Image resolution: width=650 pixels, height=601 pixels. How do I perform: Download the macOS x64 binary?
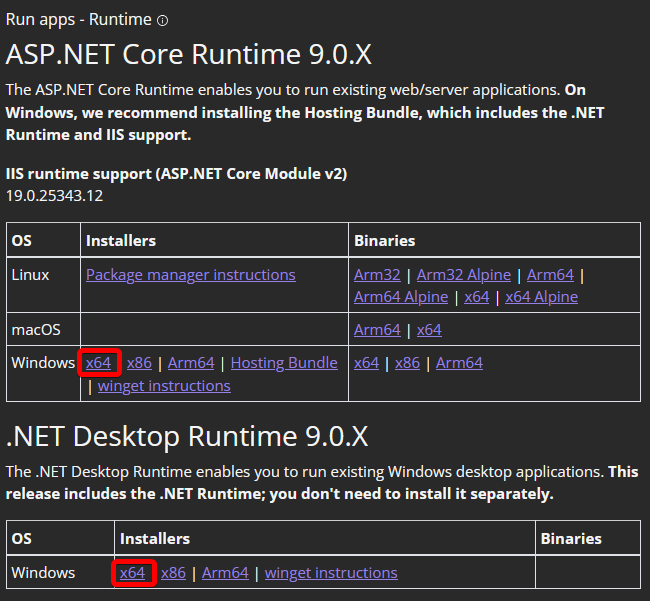click(429, 330)
